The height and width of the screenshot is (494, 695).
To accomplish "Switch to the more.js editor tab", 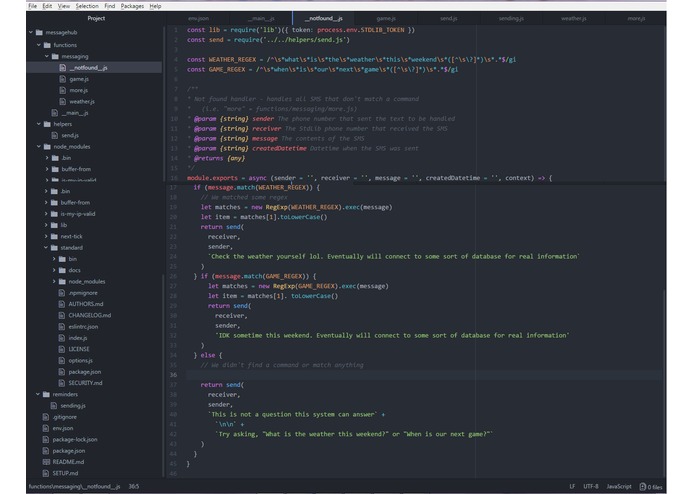I will (636, 19).
